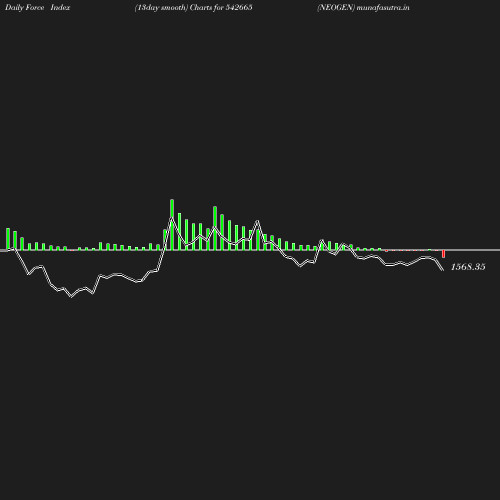500x500 pixels.
Task: Click the '(13day smooth) Charts for 542665' text
Action: pos(193,8)
